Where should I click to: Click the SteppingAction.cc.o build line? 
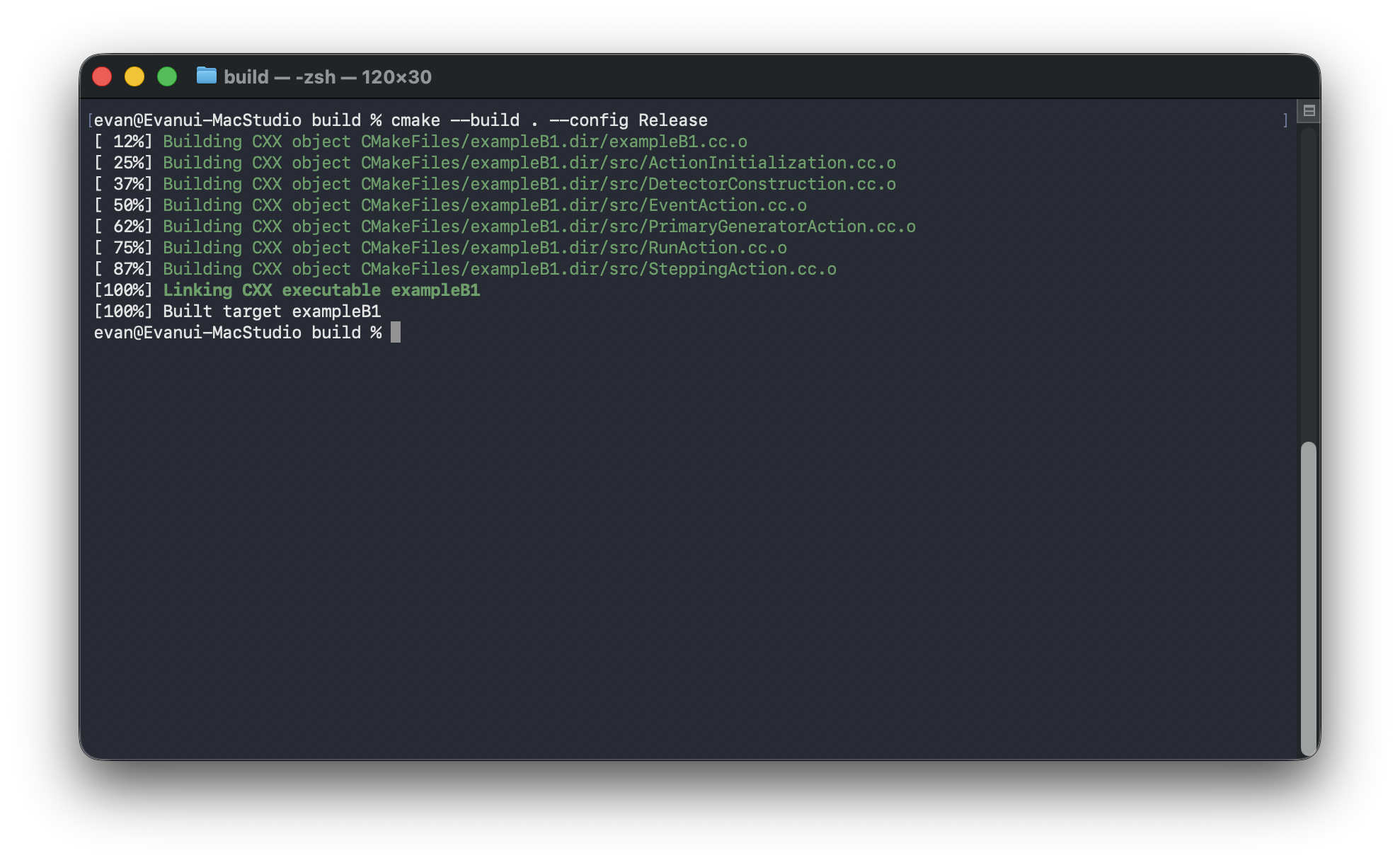[x=499, y=269]
